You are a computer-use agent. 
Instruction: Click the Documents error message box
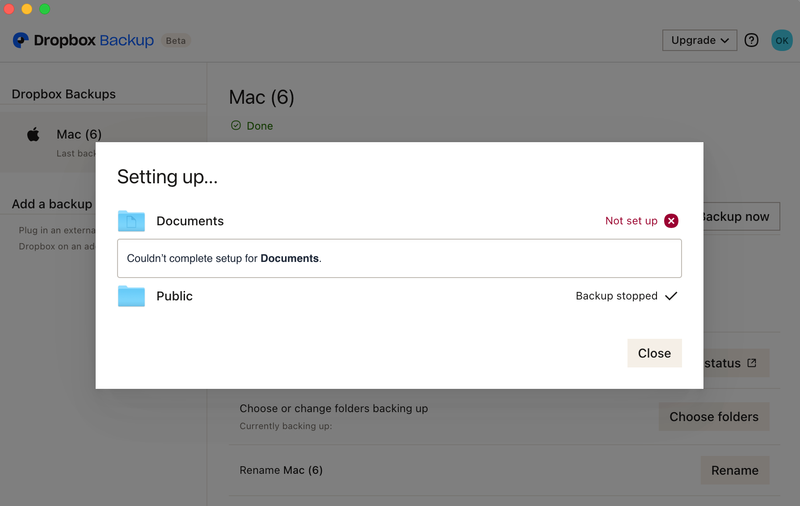click(399, 258)
